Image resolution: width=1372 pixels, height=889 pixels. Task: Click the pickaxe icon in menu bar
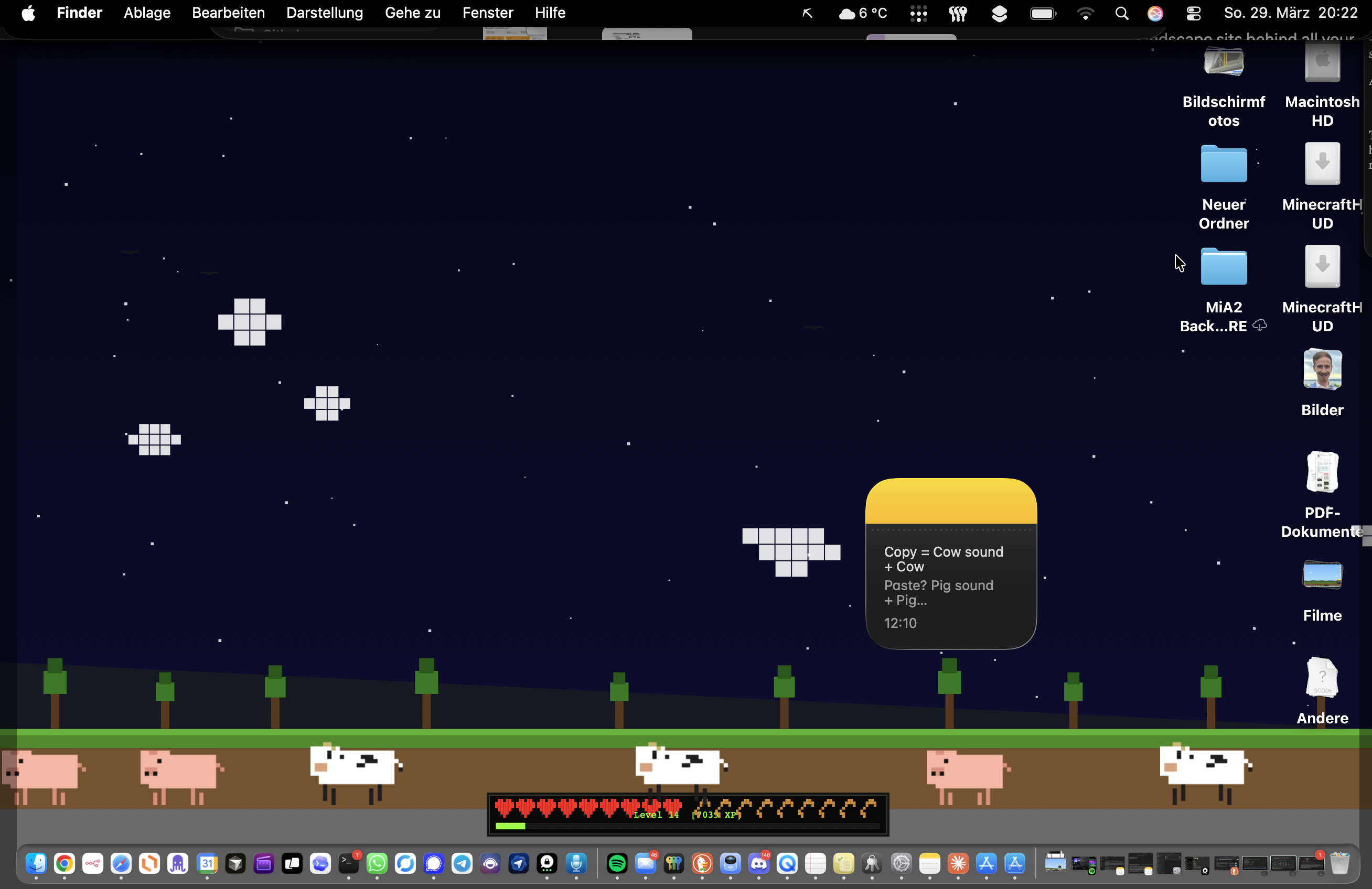click(x=808, y=13)
